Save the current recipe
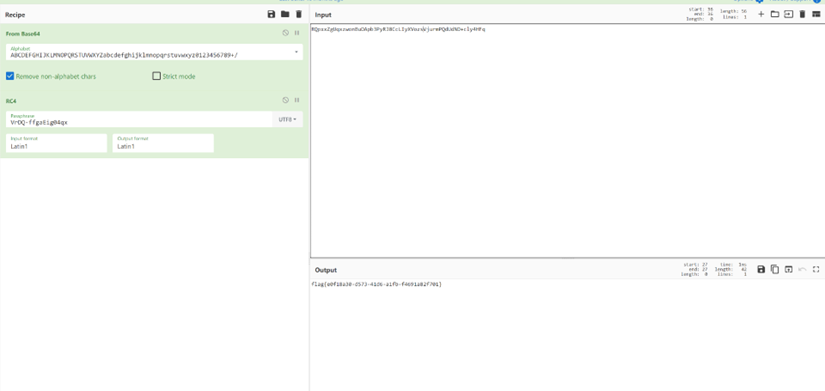 click(x=271, y=14)
